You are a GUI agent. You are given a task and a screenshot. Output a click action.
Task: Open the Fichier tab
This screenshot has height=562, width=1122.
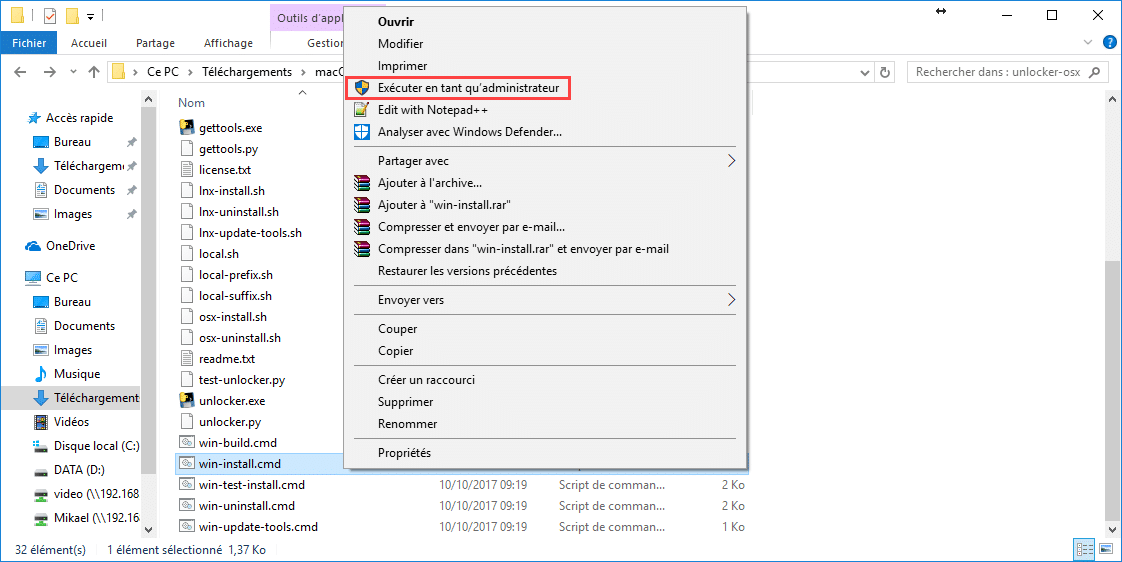[29, 43]
